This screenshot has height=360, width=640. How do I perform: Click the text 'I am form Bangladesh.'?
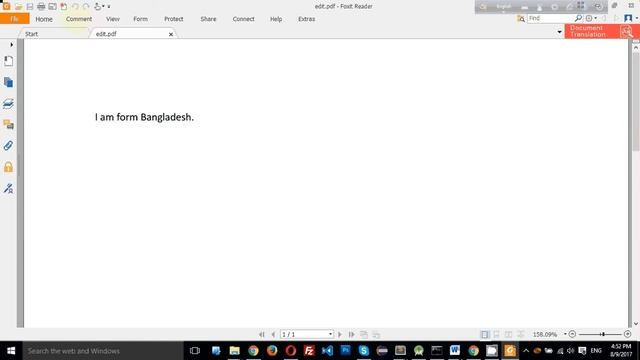[144, 117]
